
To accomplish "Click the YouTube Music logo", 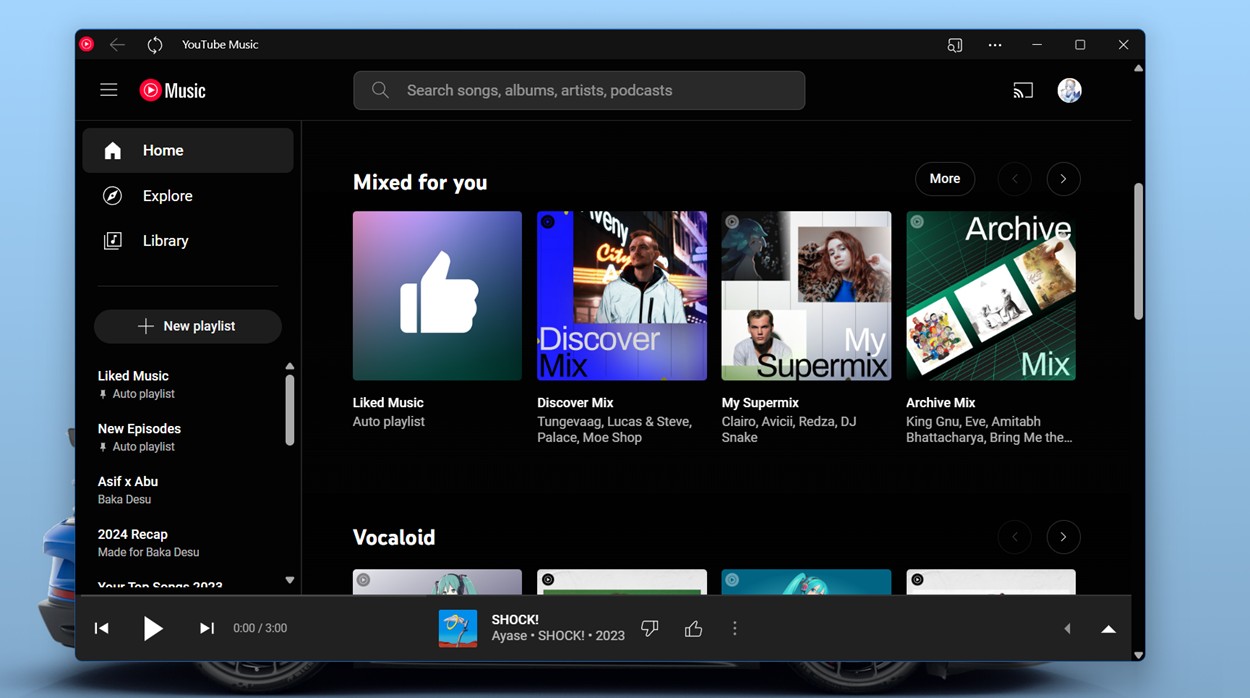I will 172,90.
